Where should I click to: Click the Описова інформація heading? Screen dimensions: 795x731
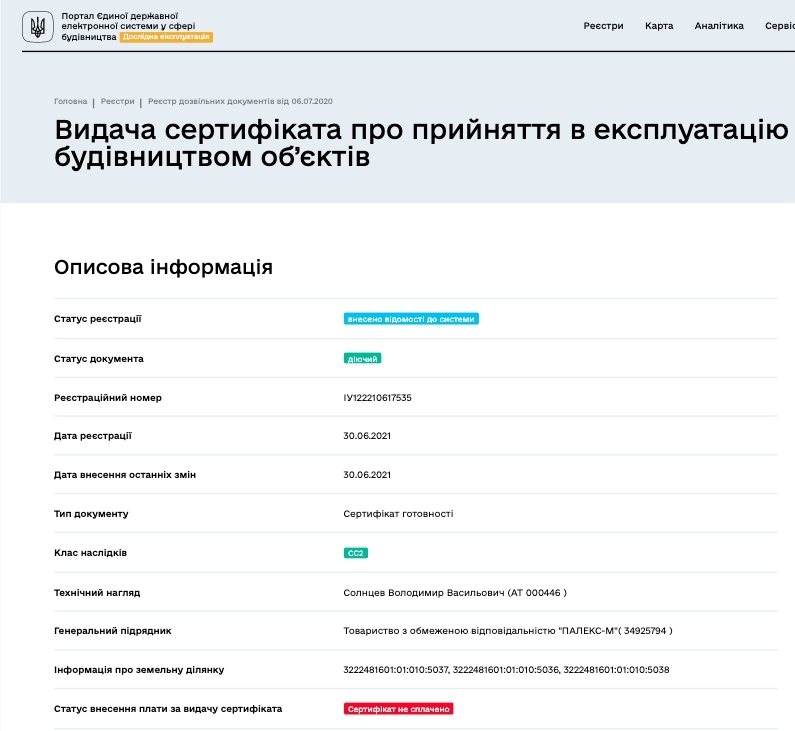pos(163,267)
